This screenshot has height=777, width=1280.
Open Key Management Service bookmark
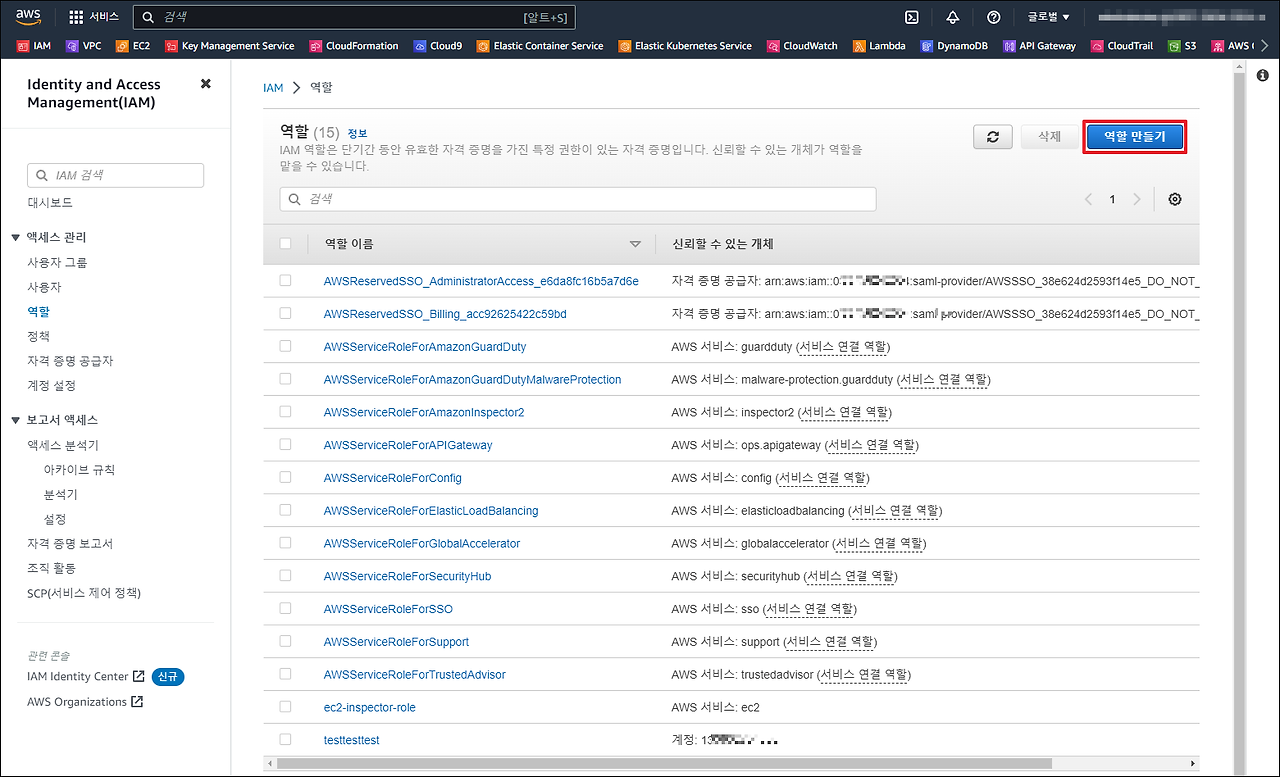point(230,46)
